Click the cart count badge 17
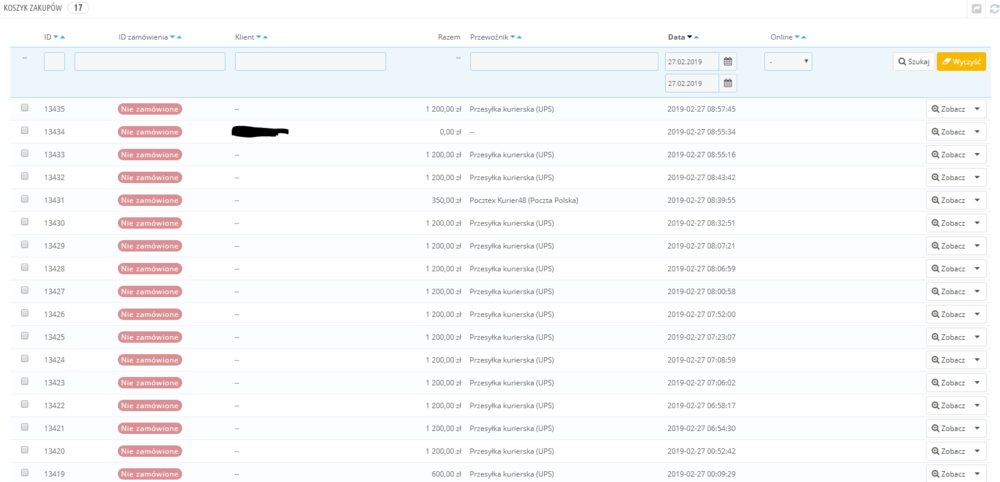This screenshot has height=482, width=1000. pos(78,8)
